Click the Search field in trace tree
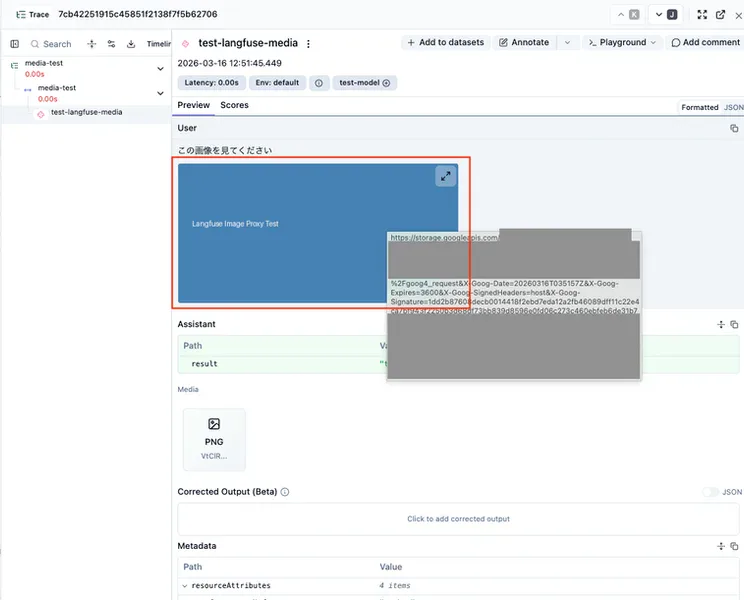 51,44
